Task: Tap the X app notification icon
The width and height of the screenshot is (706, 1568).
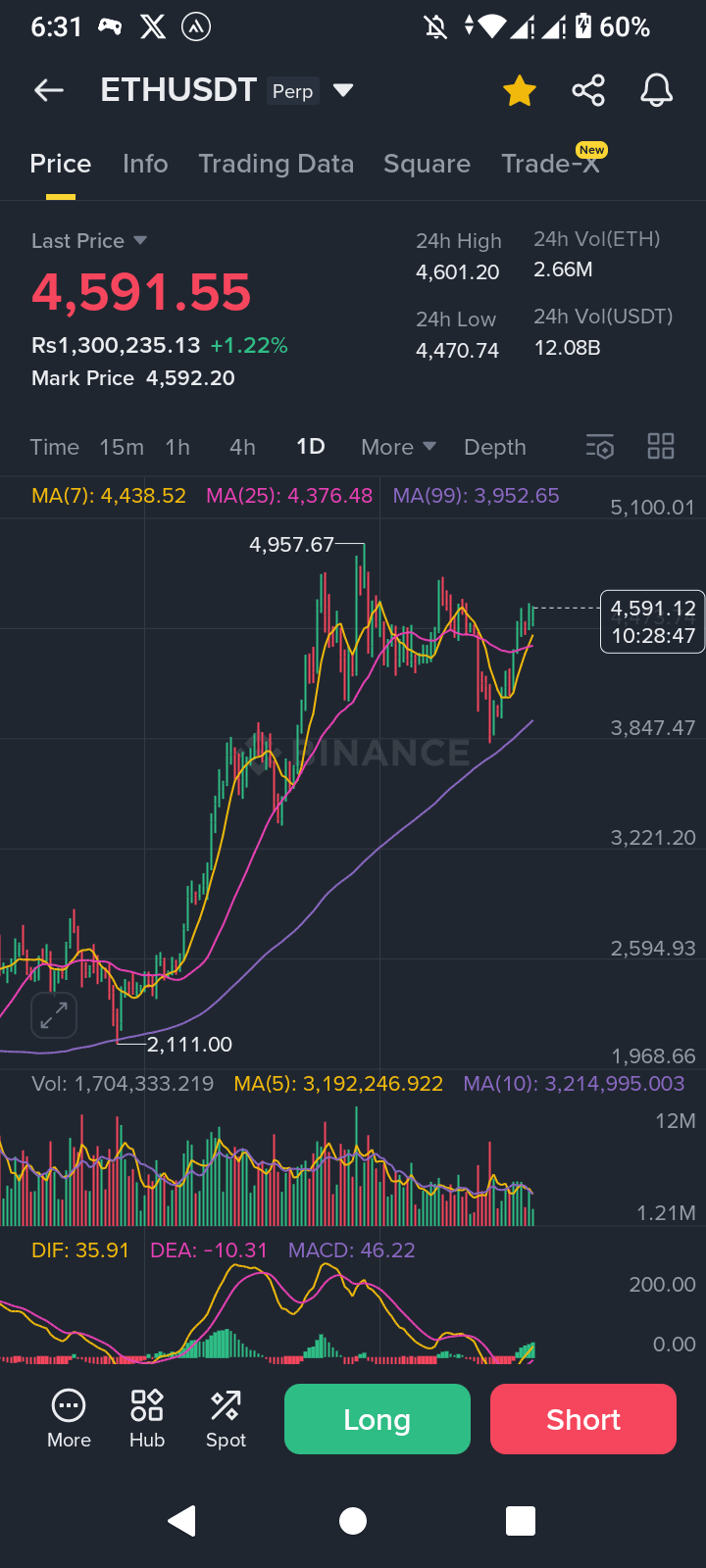Action: [x=153, y=27]
